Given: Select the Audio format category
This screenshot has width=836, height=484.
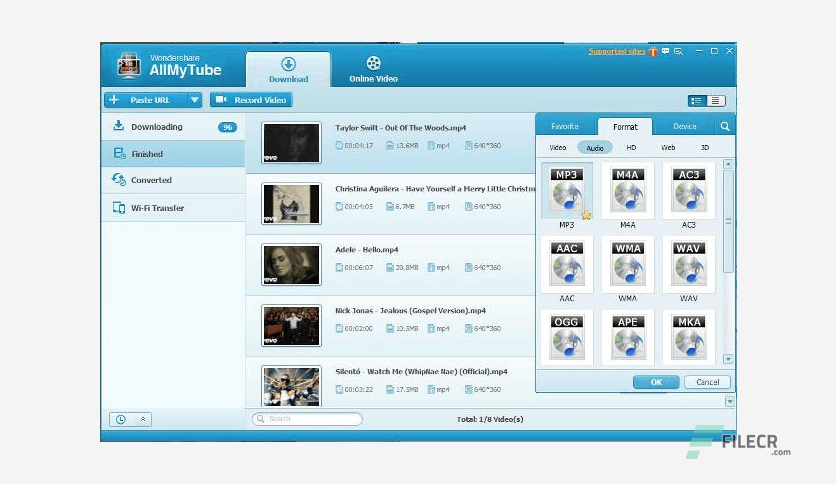Looking at the screenshot, I should click(595, 148).
